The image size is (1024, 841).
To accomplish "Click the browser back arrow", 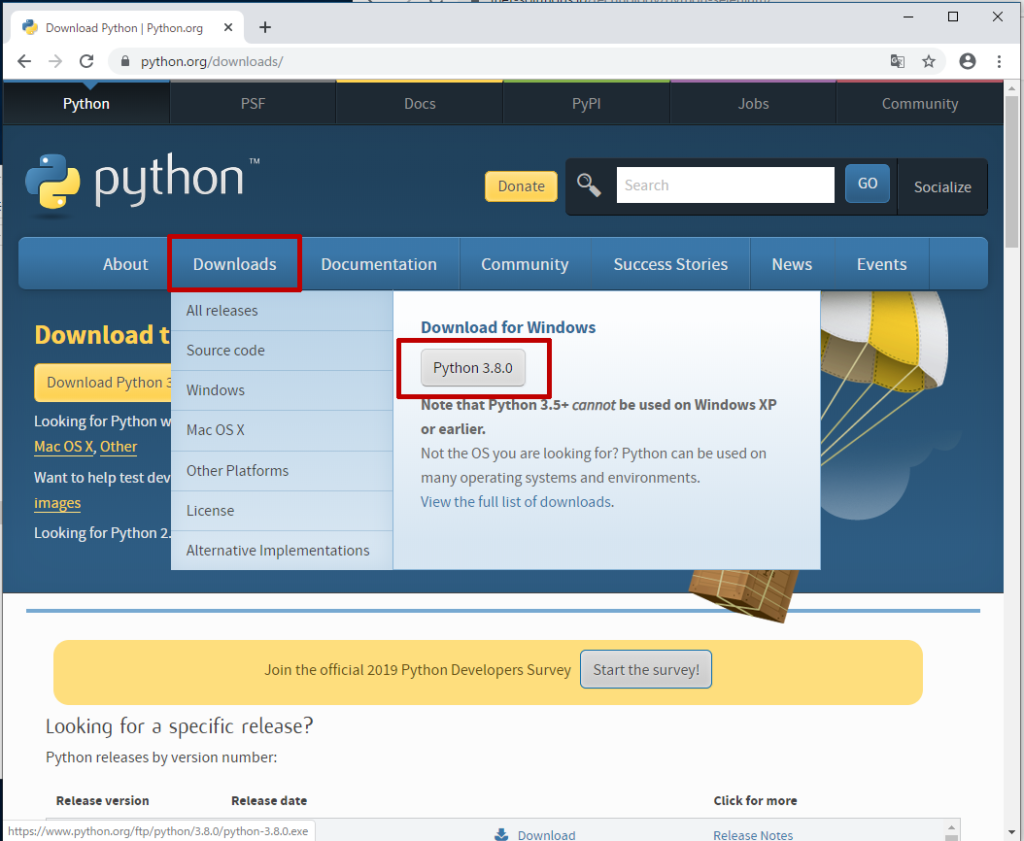I will point(24,61).
